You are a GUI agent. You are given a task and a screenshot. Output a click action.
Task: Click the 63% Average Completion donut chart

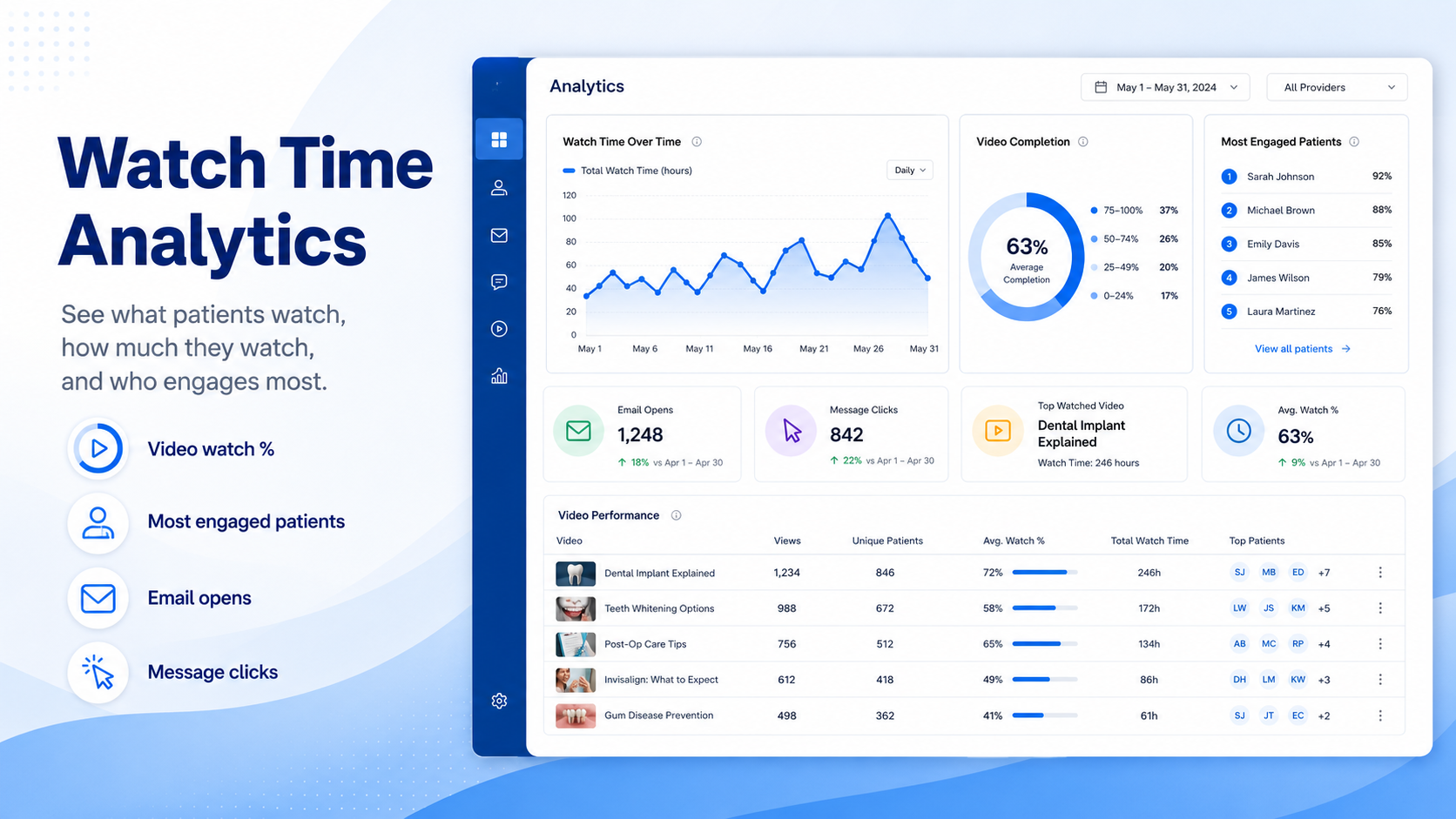pyautogui.click(x=1027, y=257)
